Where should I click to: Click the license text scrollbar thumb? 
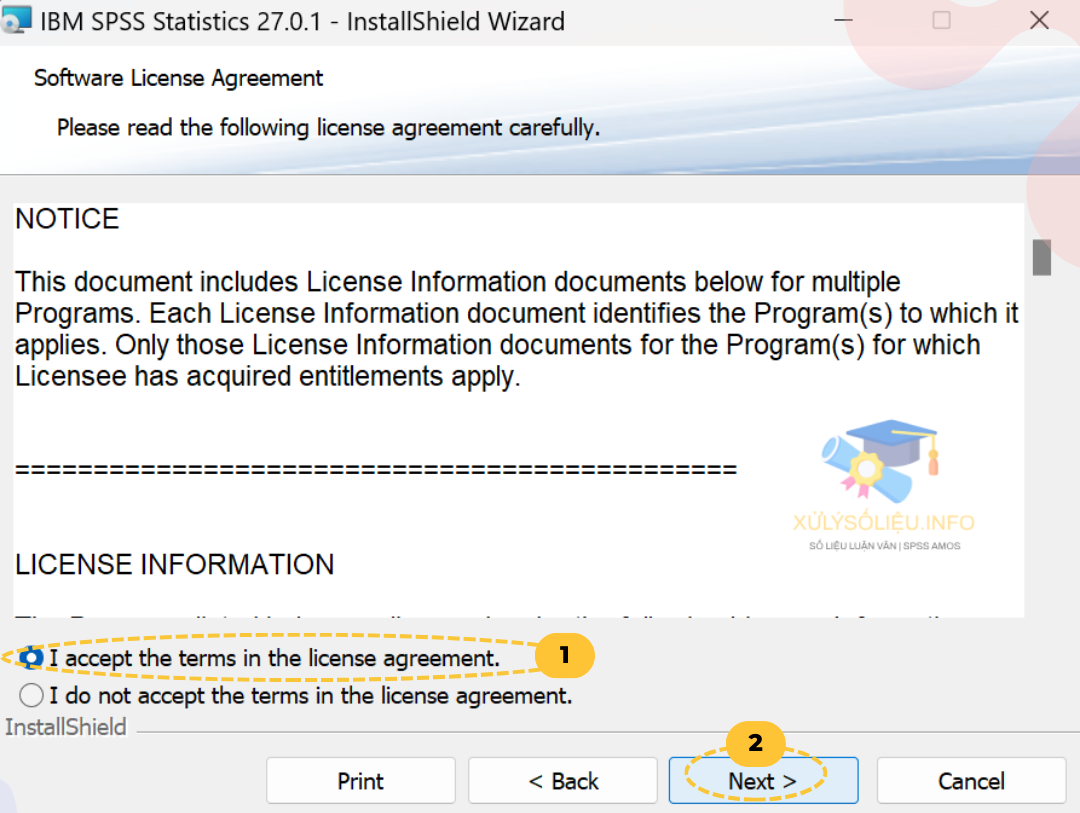[1041, 257]
